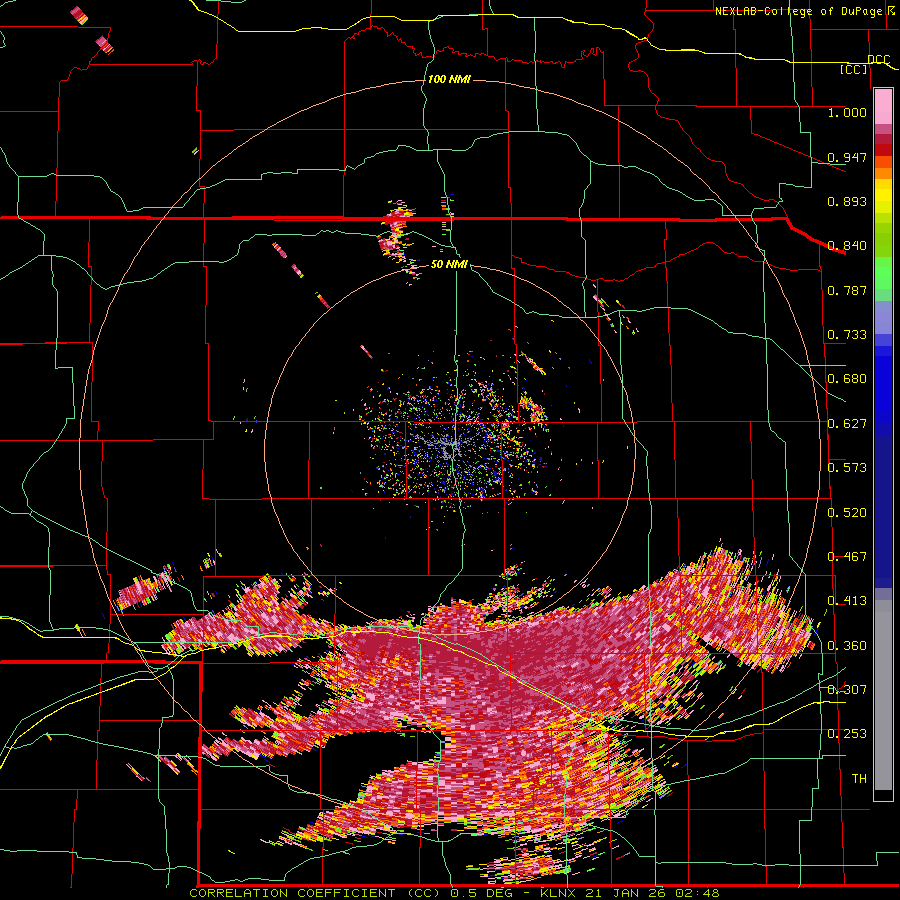The width and height of the screenshot is (900, 900).
Task: Select the 0.947 legend value
Action: [x=847, y=157]
